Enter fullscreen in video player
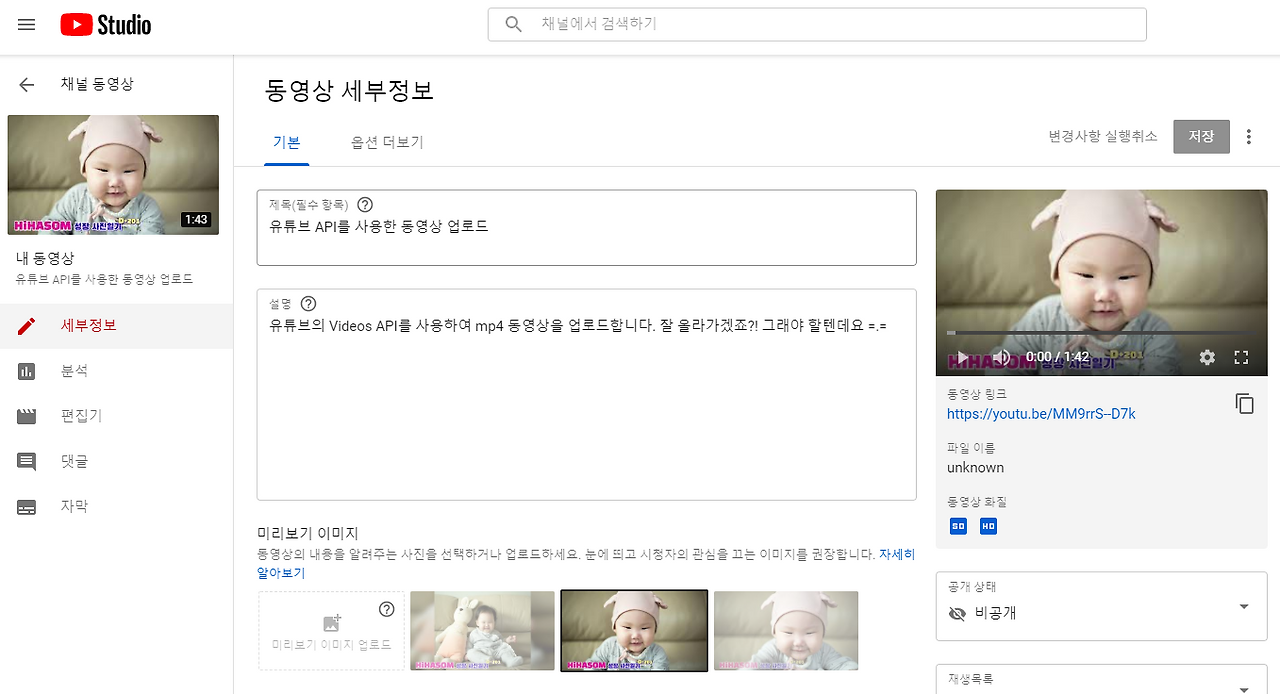Screen dimensions: 1280x694 click(1242, 357)
